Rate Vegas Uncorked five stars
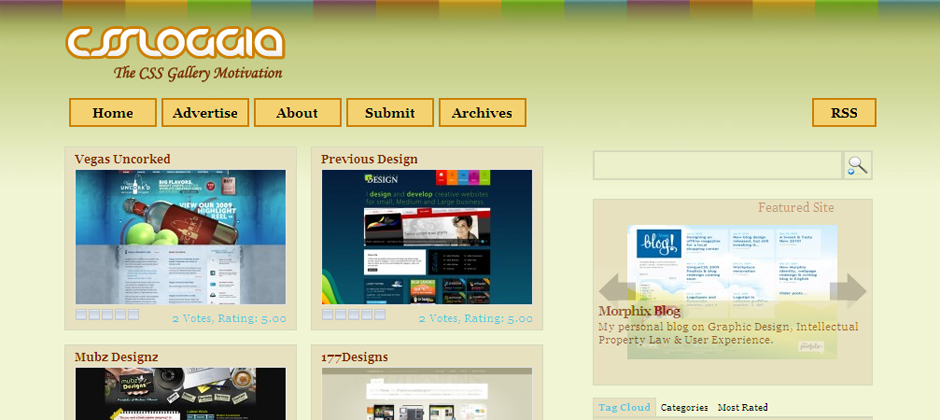The height and width of the screenshot is (420, 940). [x=133, y=315]
